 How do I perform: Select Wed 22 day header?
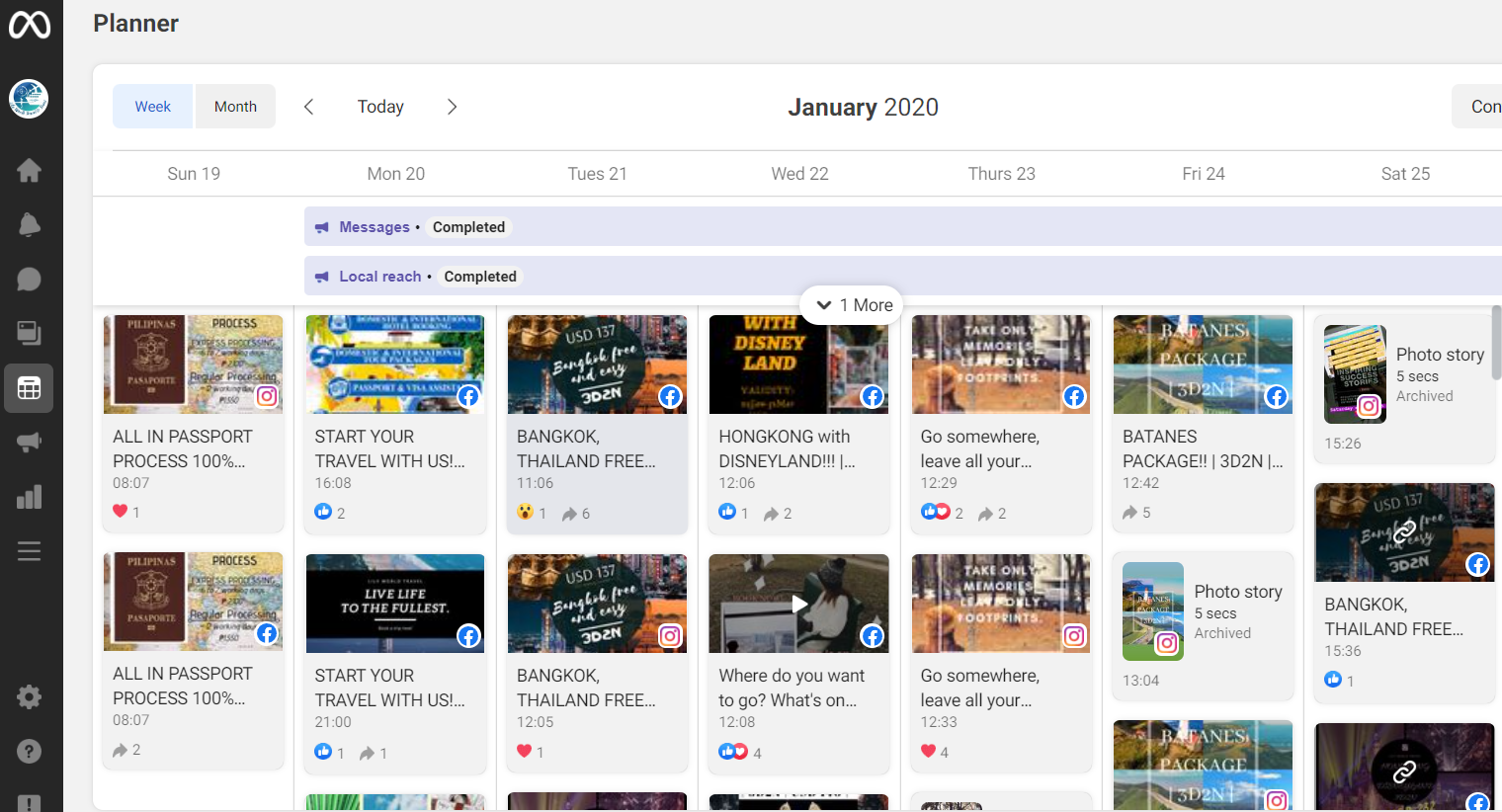pyautogui.click(x=799, y=174)
